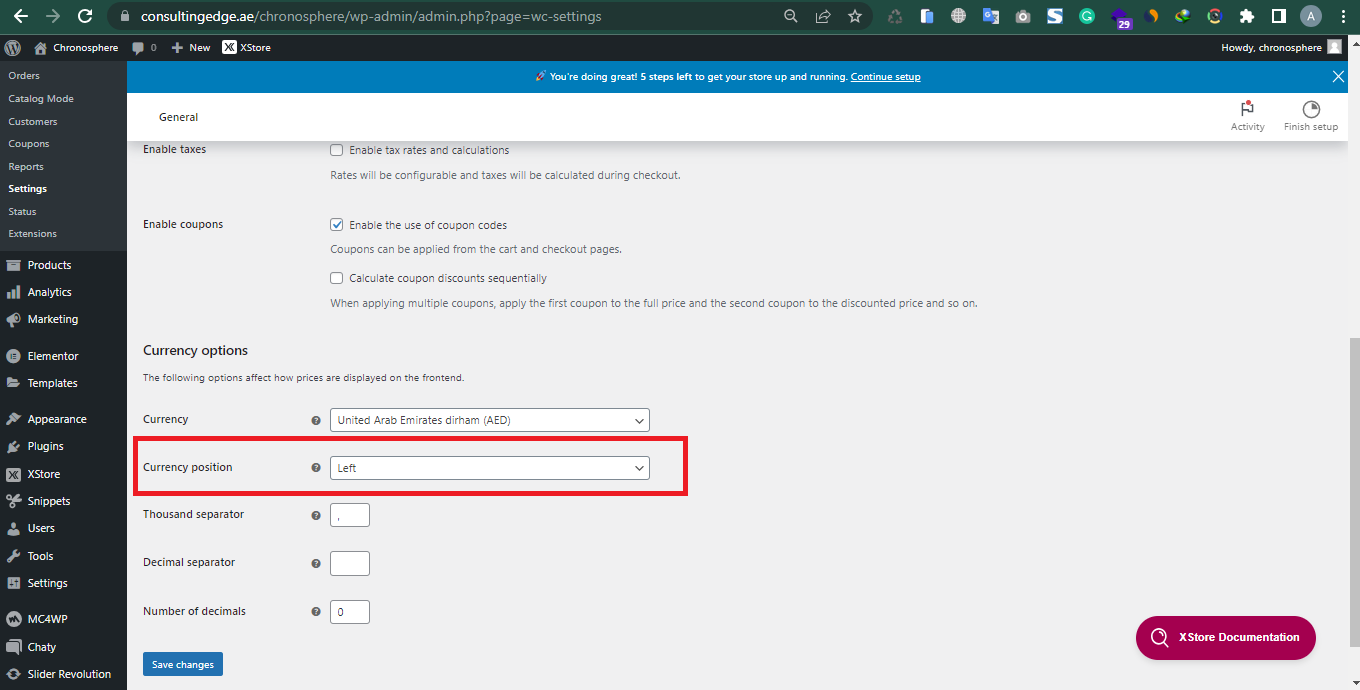Click help icon next to Number of decimals
The image size is (1360, 690).
316,612
